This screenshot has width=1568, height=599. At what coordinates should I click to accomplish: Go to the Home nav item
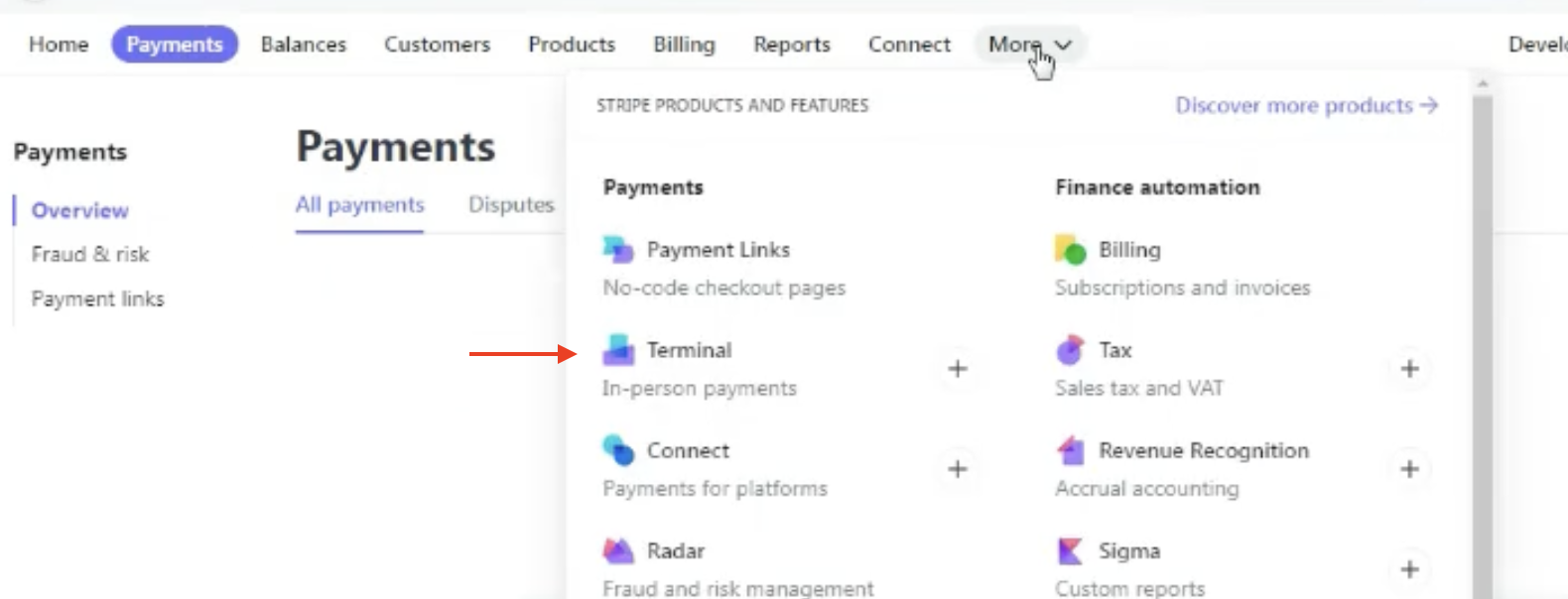point(59,45)
